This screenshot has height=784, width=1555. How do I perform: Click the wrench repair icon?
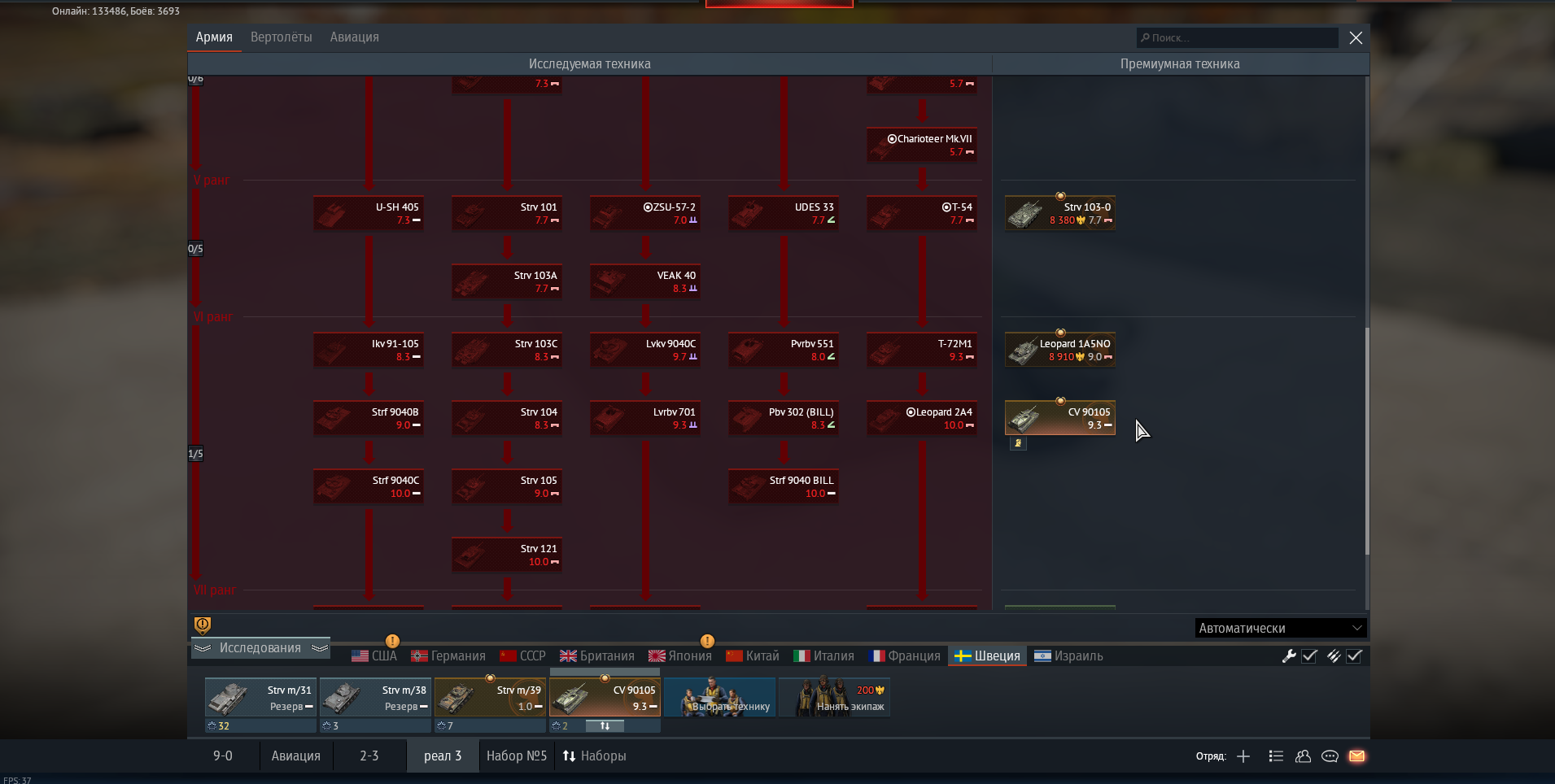1289,656
